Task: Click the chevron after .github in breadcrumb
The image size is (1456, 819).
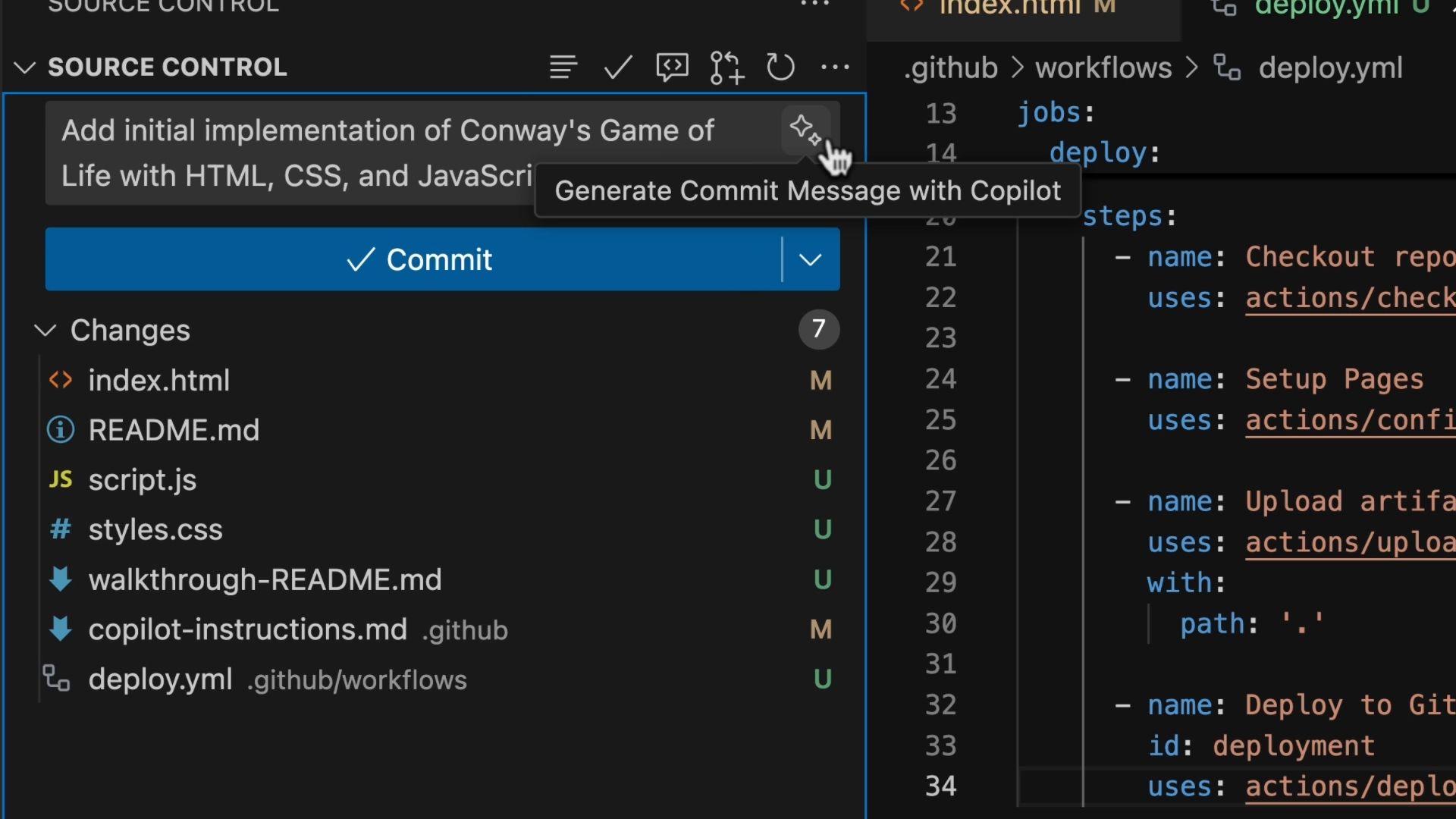Action: click(1018, 68)
